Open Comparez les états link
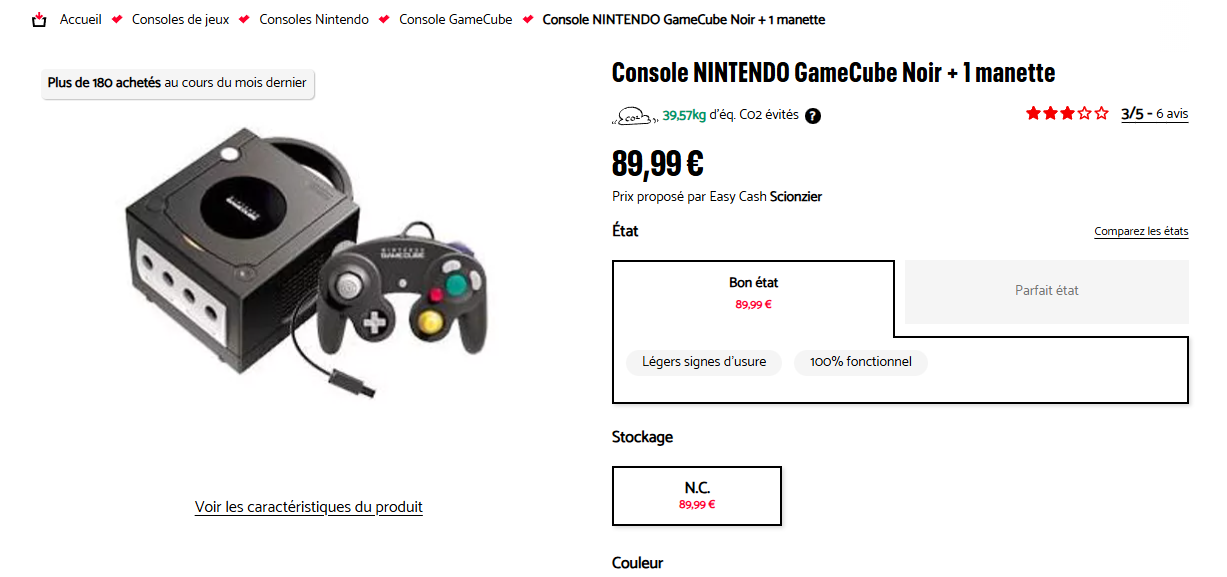This screenshot has width=1227, height=577. (x=1141, y=232)
